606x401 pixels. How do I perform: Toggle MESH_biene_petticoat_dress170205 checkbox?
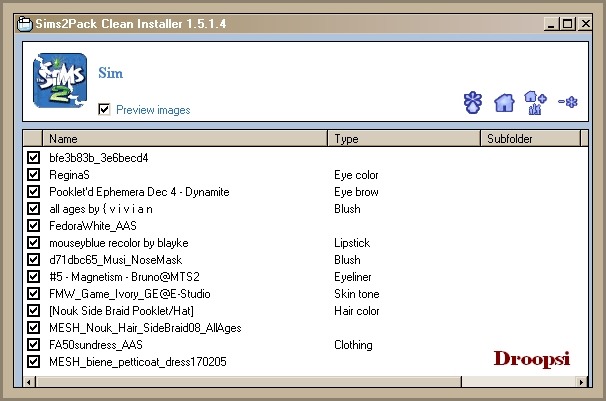[x=34, y=361]
